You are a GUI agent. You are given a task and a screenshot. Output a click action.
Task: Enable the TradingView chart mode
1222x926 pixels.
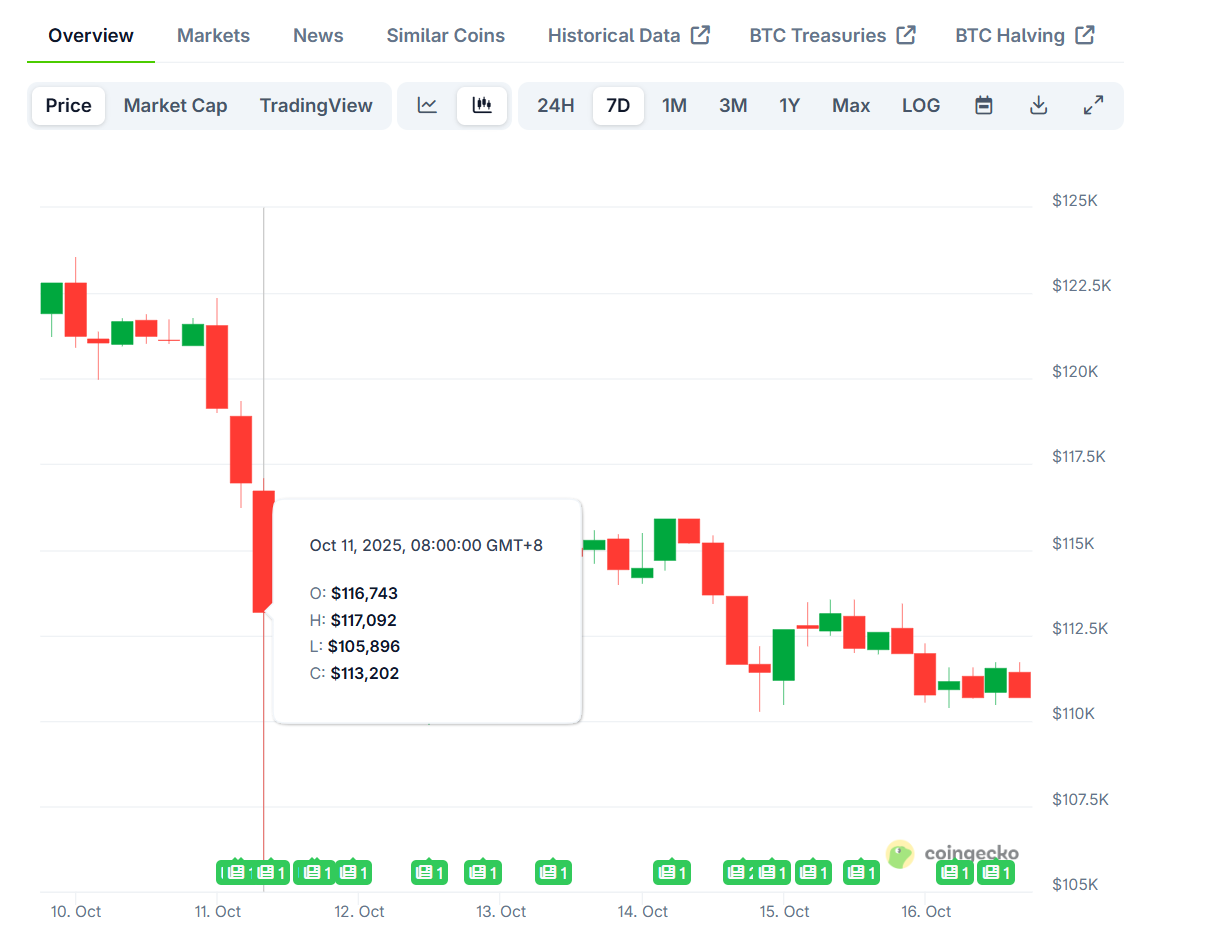click(316, 105)
